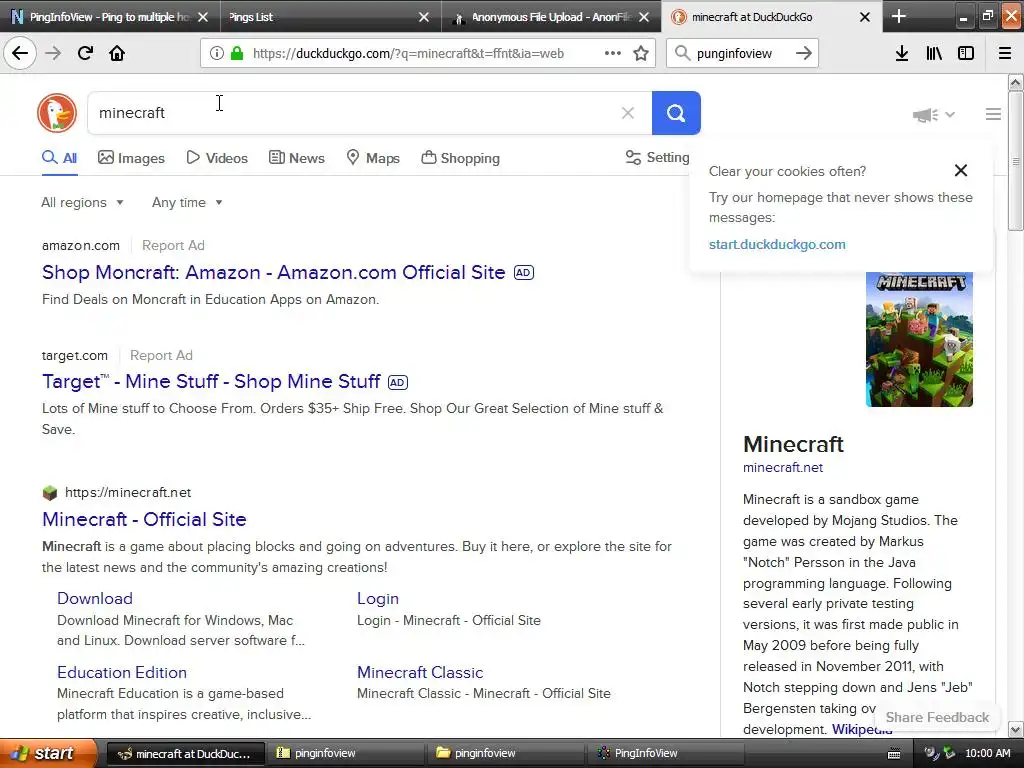Reload the DuckDuckGo page
The width and height of the screenshot is (1024, 768).
[85, 53]
